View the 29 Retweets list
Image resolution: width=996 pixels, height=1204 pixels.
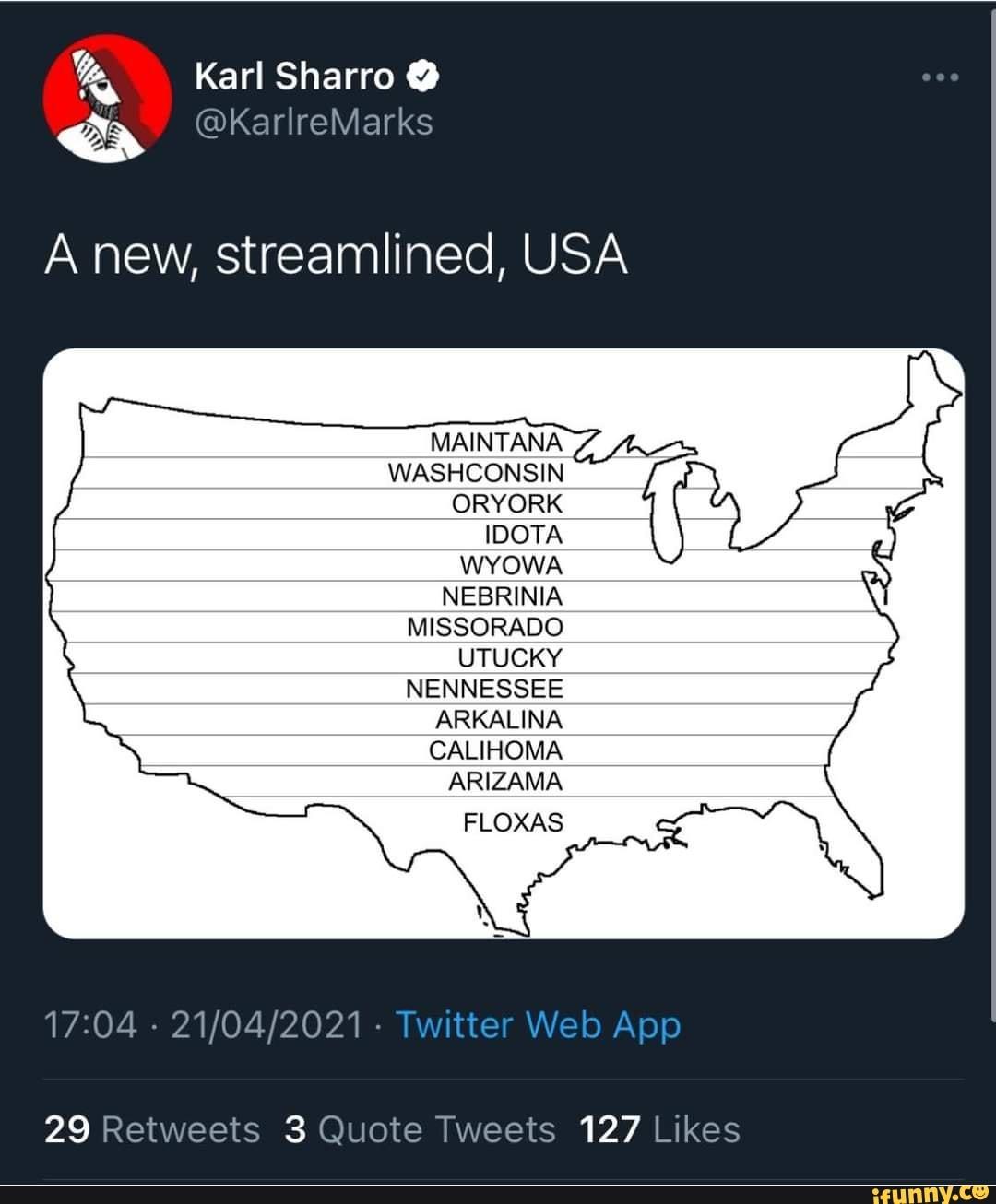click(152, 1129)
